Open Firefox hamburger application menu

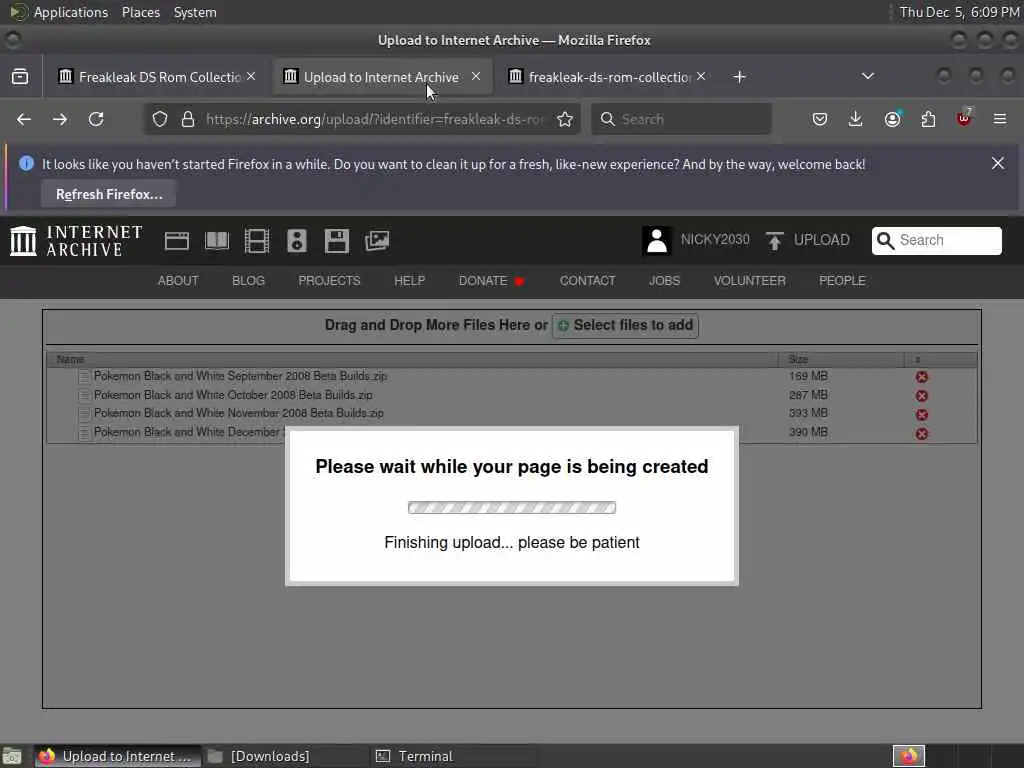point(1000,119)
